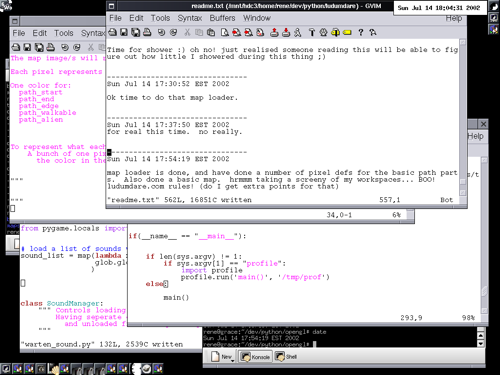
Task: Click Shell icon in readme.txt GVIM toolbar
Action: tap(323, 32)
